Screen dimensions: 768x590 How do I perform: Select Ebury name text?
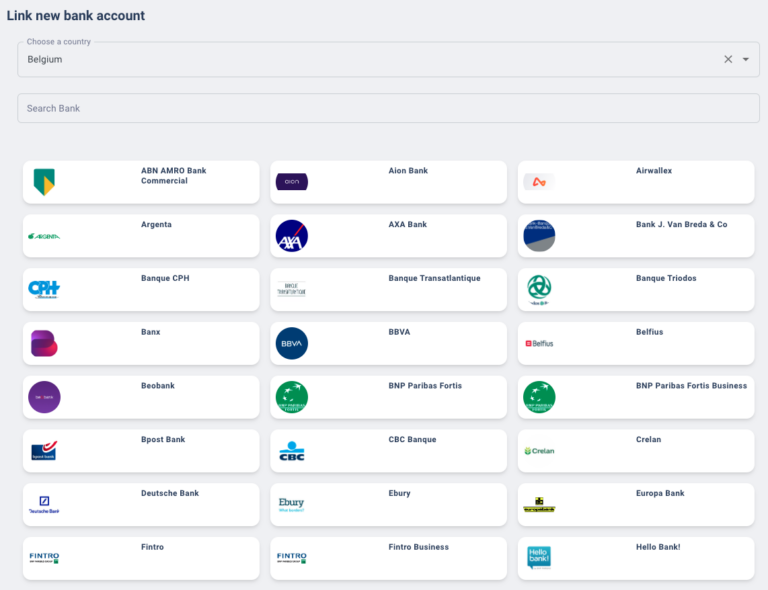pos(399,493)
